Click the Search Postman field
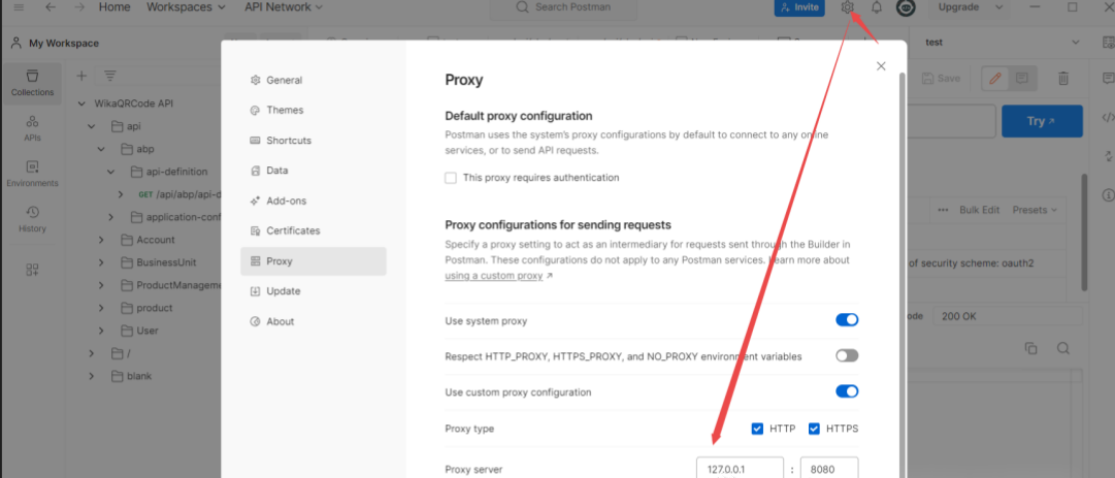Image resolution: width=1115 pixels, height=478 pixels. (x=564, y=7)
